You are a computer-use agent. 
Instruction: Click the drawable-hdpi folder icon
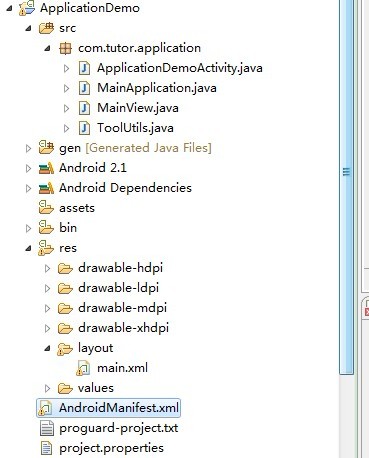point(65,268)
